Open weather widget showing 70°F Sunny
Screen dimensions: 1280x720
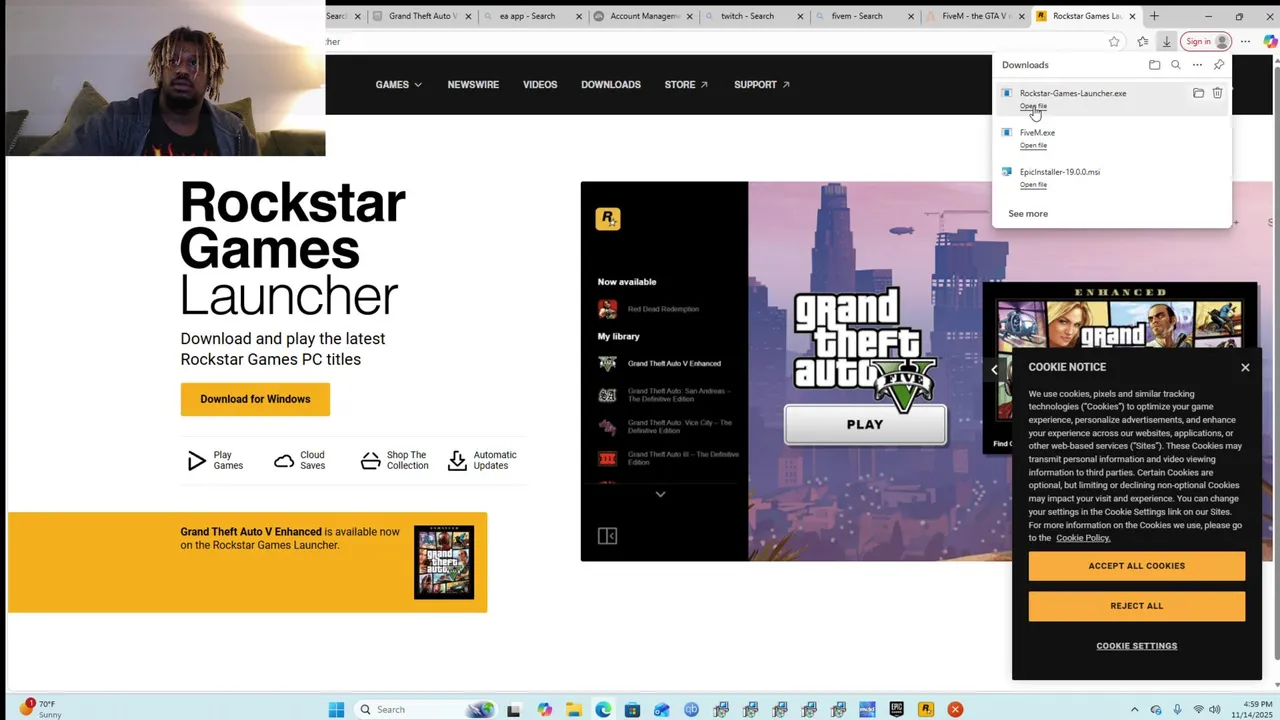pyautogui.click(x=41, y=709)
